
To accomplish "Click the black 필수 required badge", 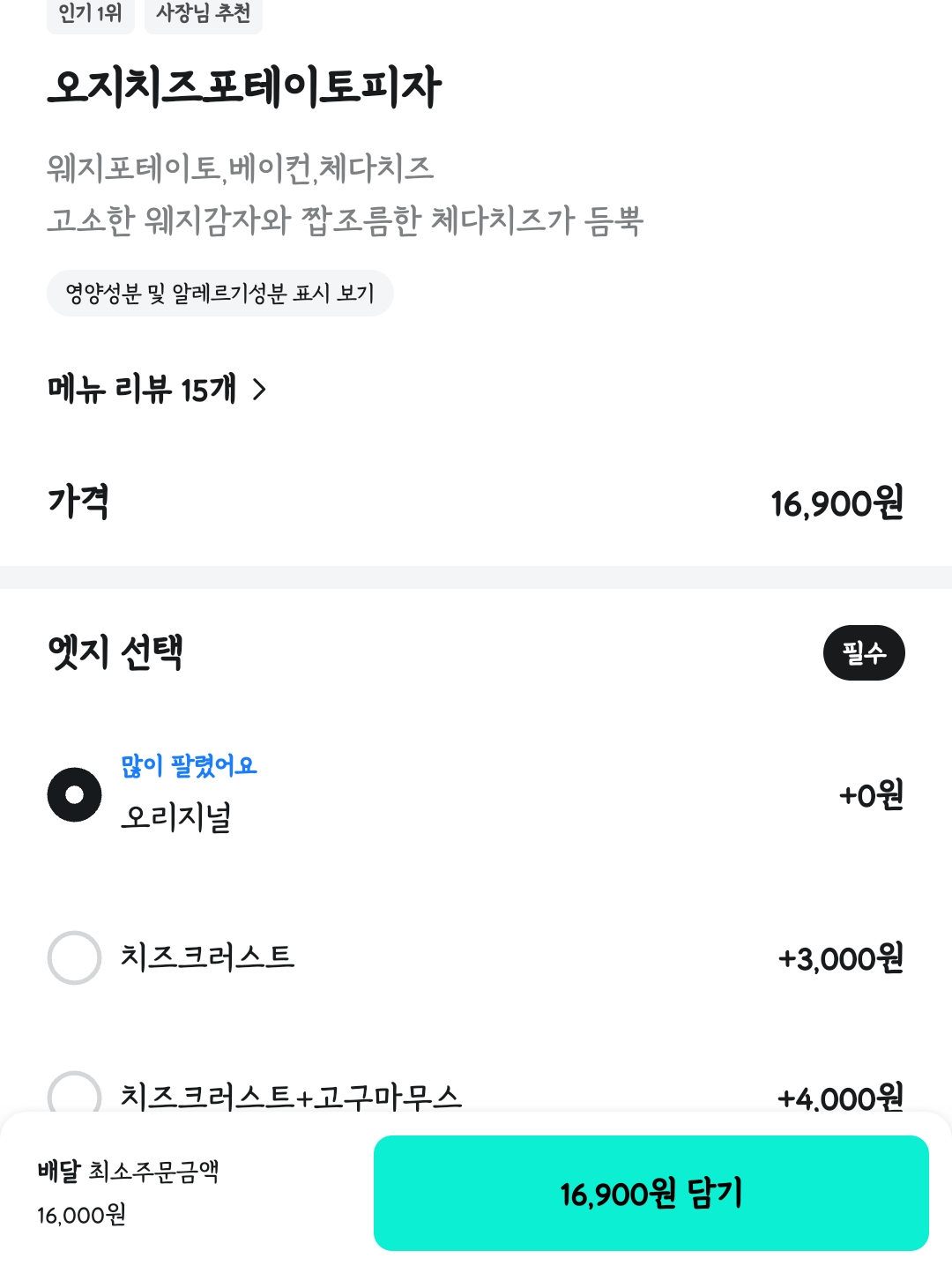I will pyautogui.click(x=863, y=652).
